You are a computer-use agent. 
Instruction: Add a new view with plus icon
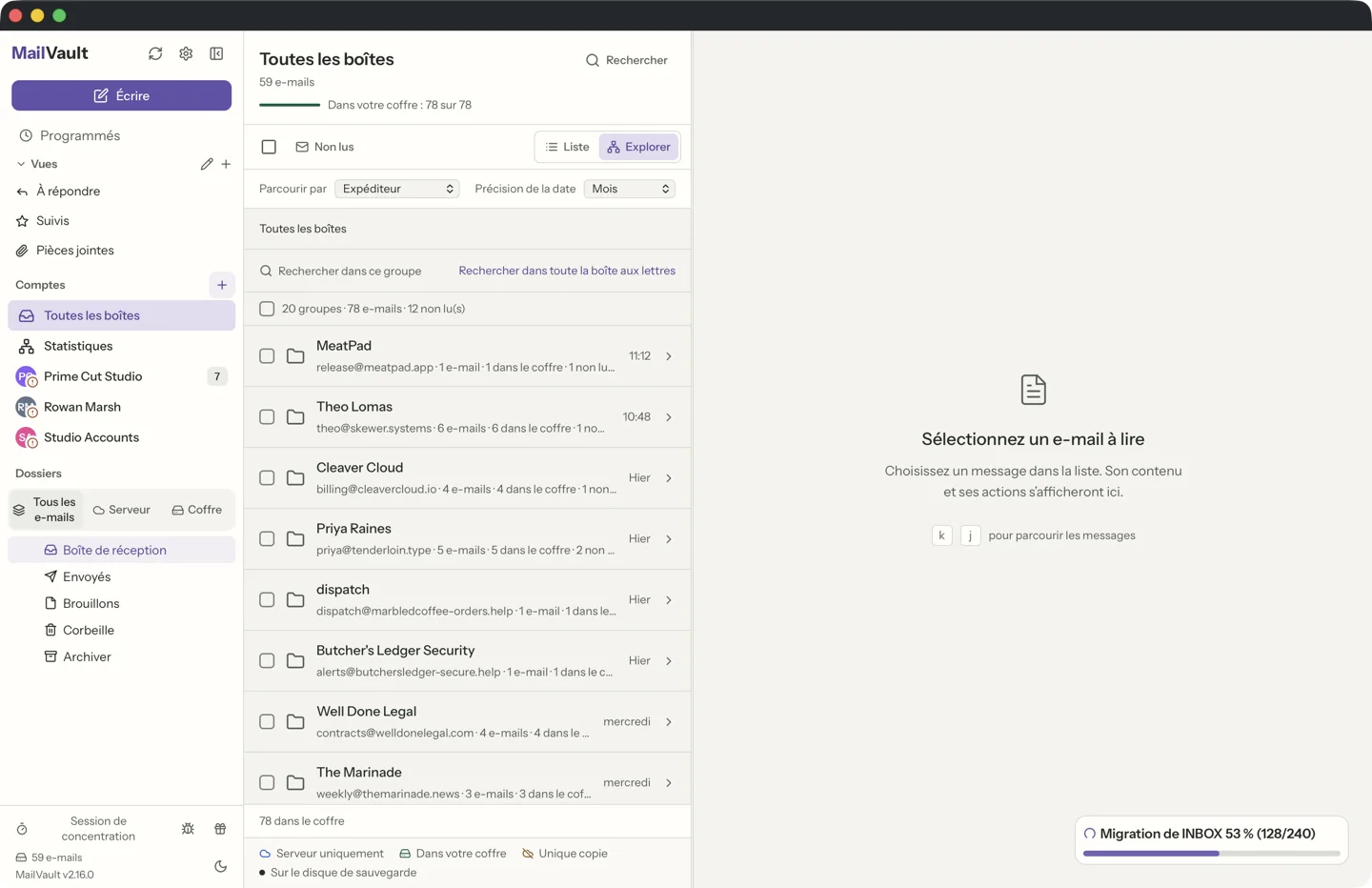coord(226,164)
